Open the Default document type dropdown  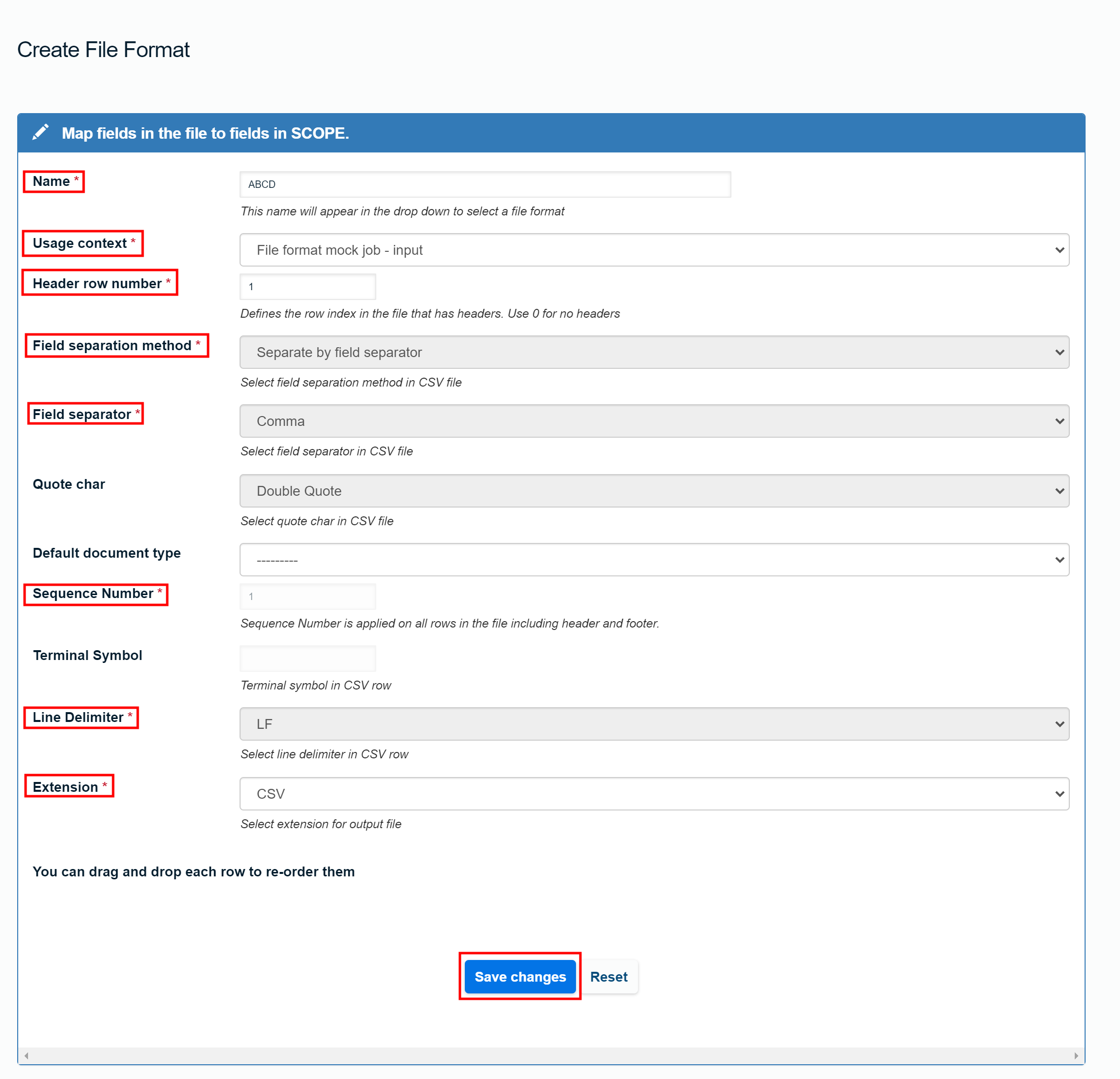(x=654, y=560)
